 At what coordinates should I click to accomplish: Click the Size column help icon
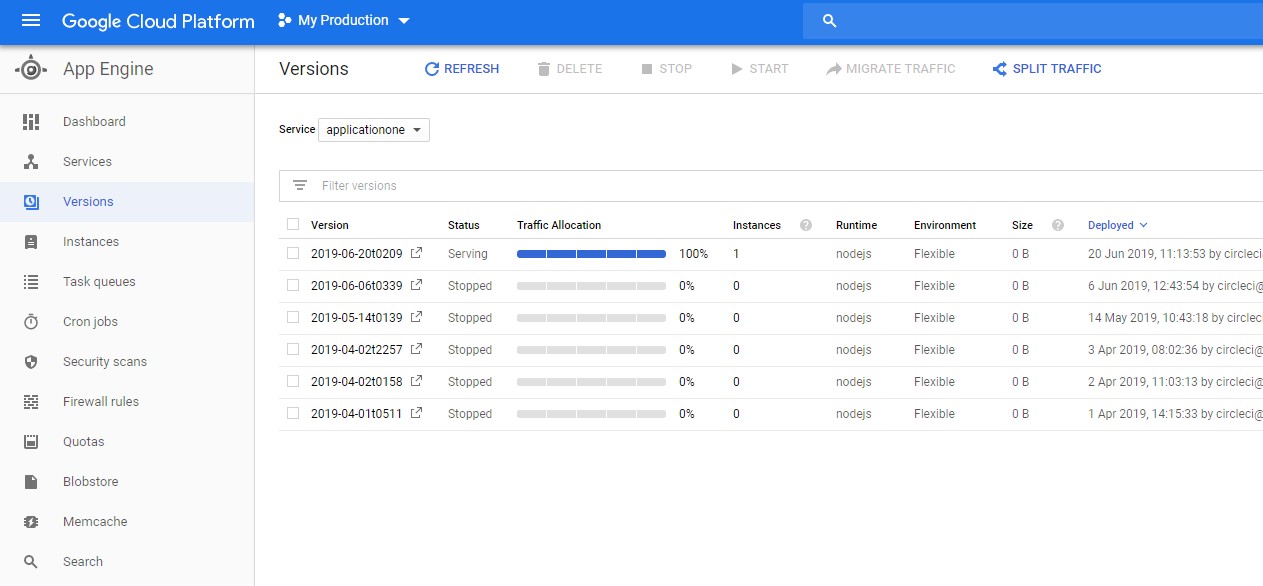tap(1058, 225)
